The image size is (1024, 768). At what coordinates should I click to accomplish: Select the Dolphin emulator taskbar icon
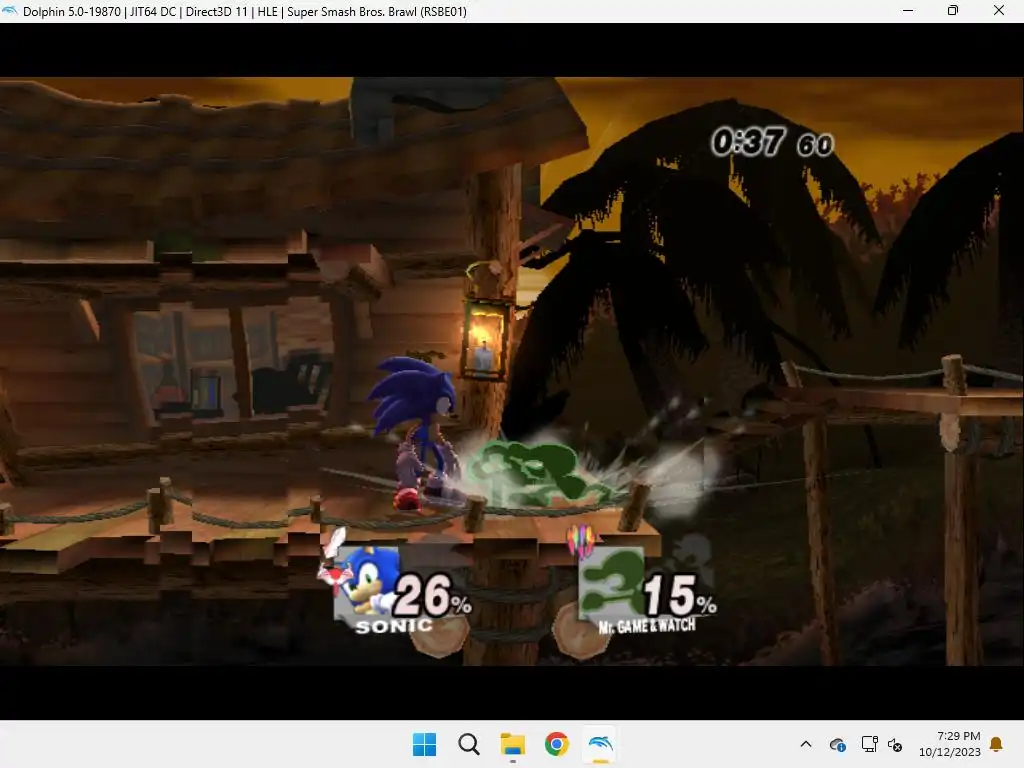pos(600,744)
